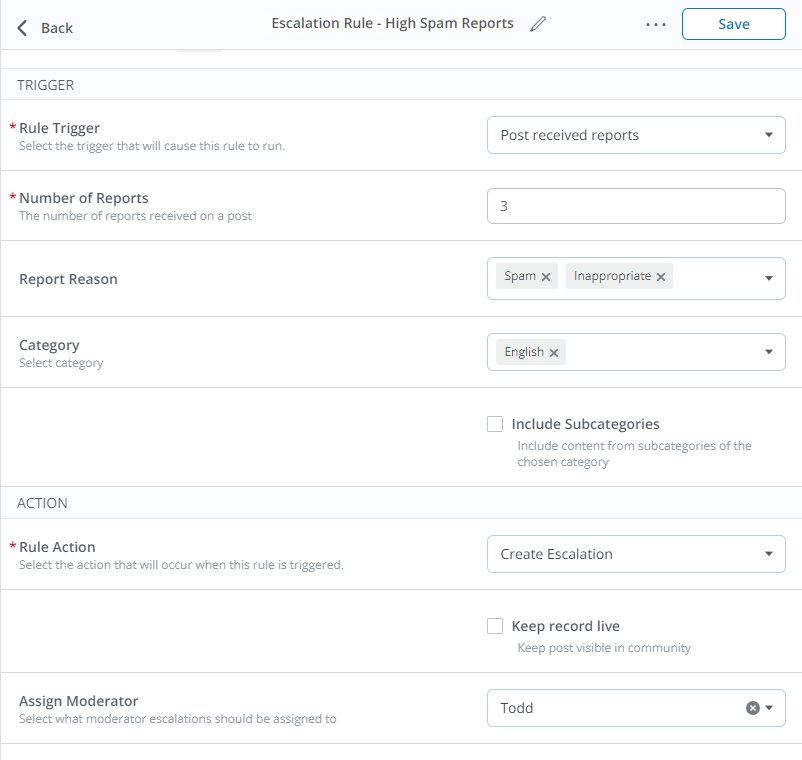The height and width of the screenshot is (760, 802).
Task: Click the back arrow chevron
Action: pos(21,28)
